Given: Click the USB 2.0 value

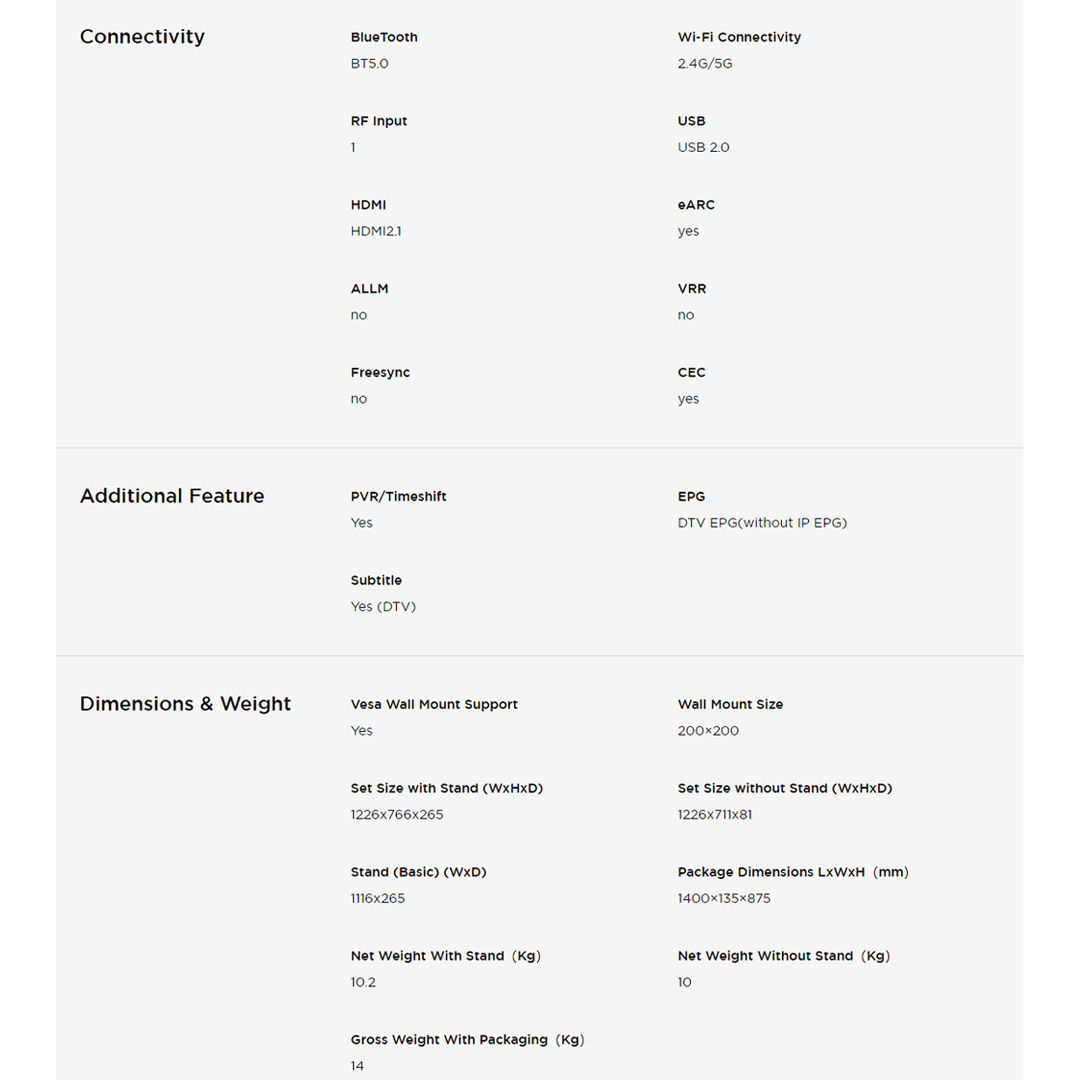Looking at the screenshot, I should click(703, 147).
